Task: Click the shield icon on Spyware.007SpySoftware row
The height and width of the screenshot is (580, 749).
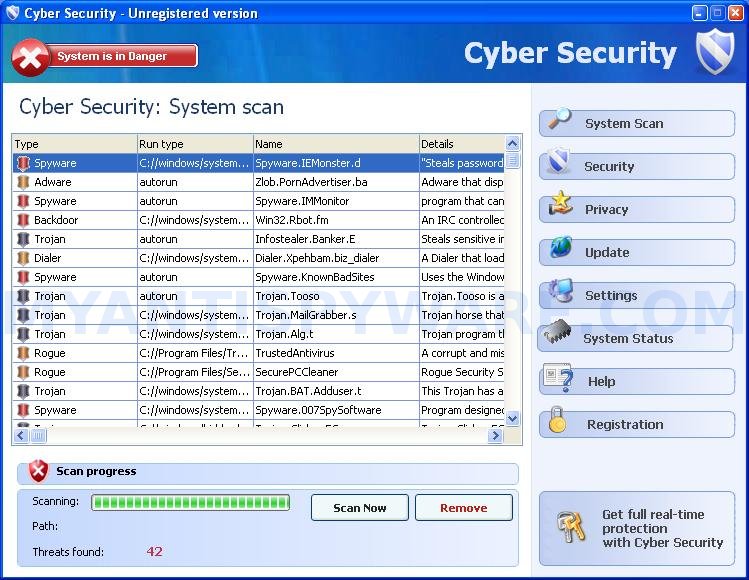Action: point(23,410)
